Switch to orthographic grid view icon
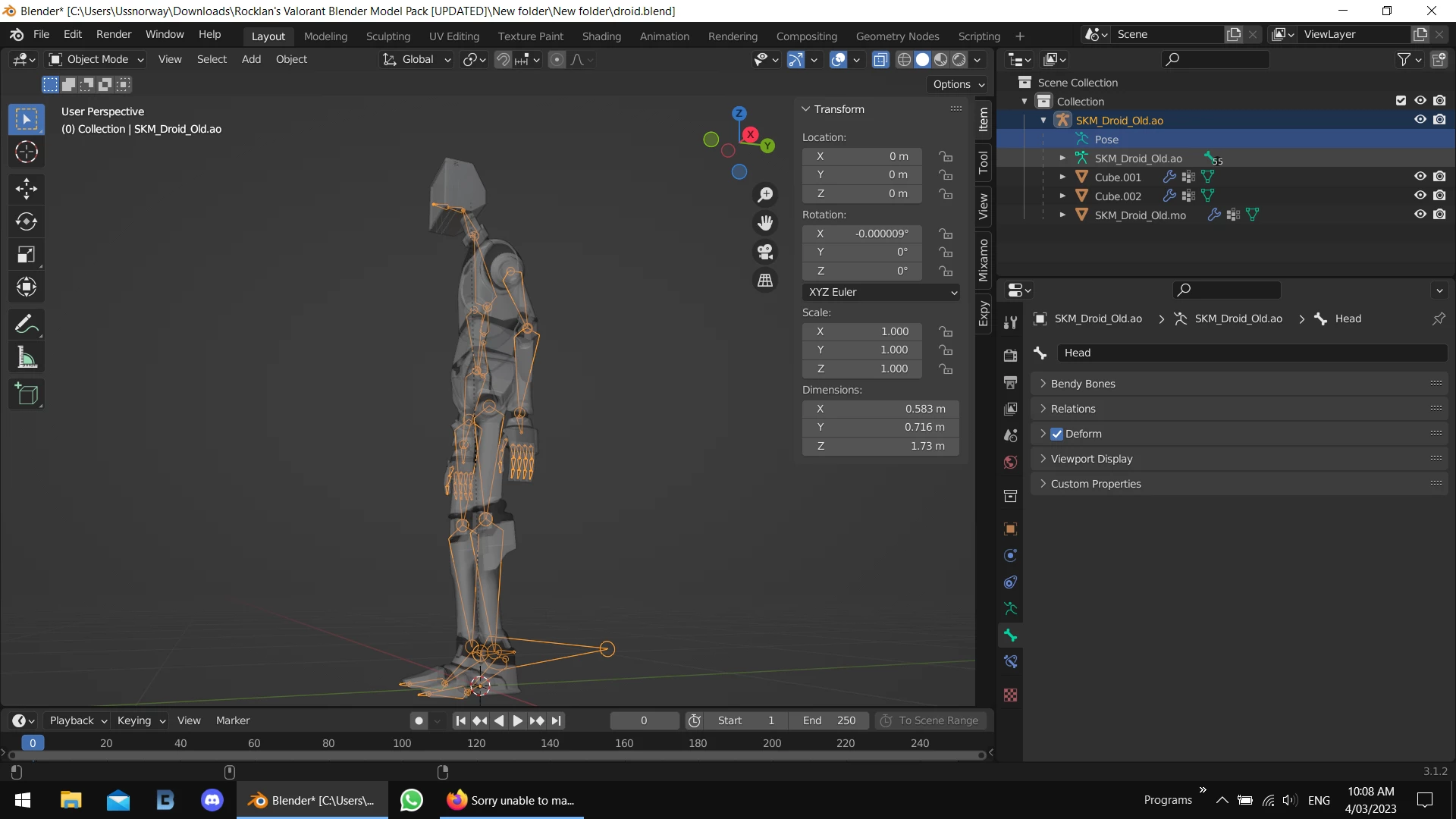This screenshot has height=819, width=1456. [x=765, y=281]
